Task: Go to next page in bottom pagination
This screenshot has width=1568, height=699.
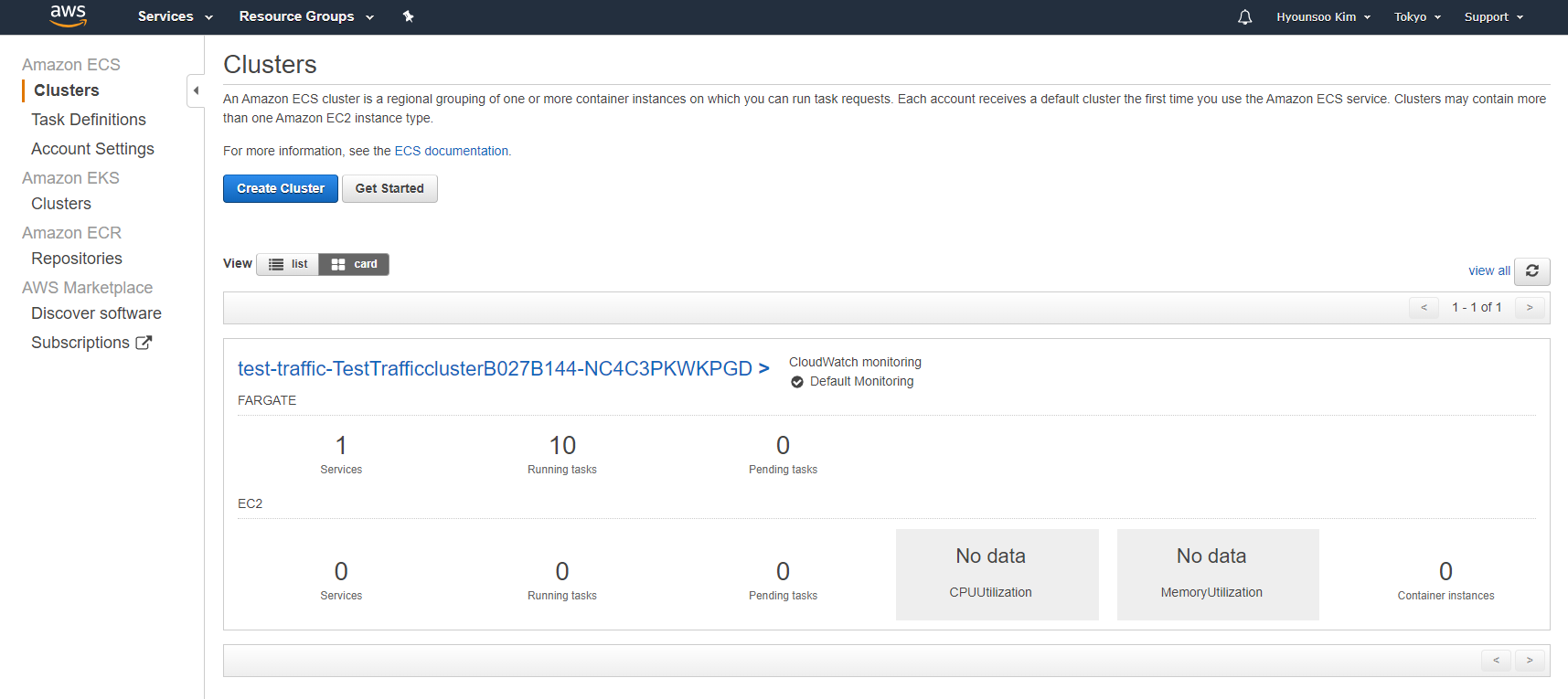Action: pos(1530,660)
